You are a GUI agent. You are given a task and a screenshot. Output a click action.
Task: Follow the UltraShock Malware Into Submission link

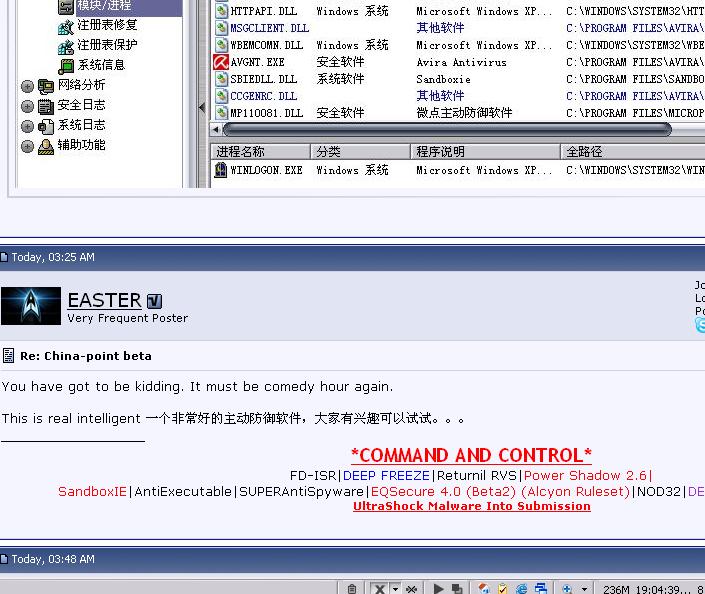(471, 506)
